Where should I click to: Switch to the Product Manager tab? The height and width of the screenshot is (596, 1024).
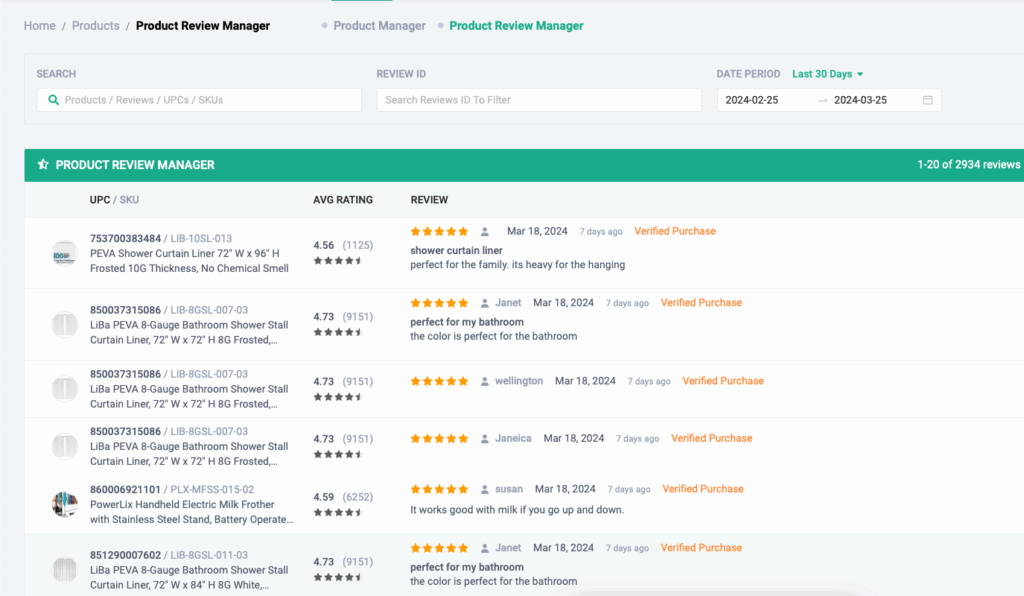pos(379,26)
